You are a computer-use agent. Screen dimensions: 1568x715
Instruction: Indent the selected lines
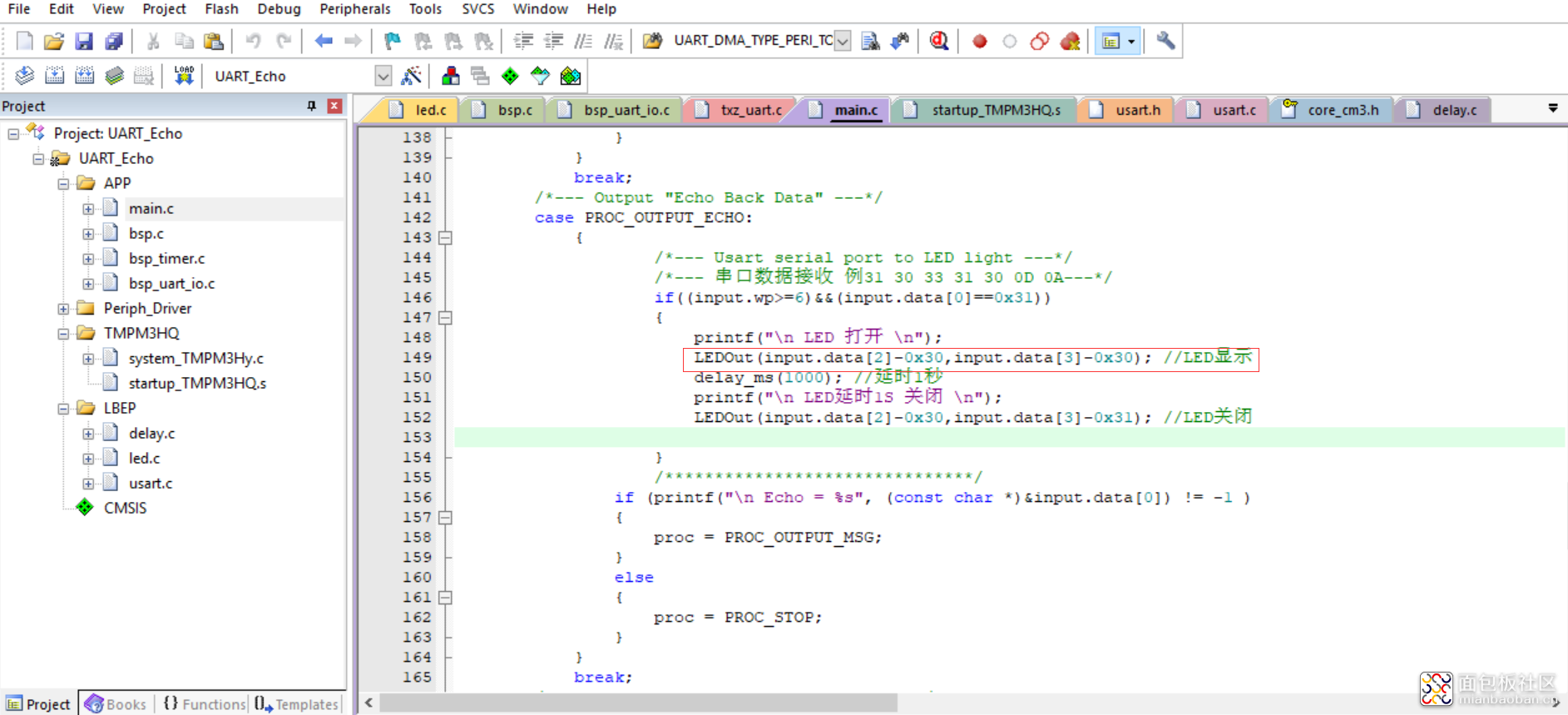[x=523, y=41]
